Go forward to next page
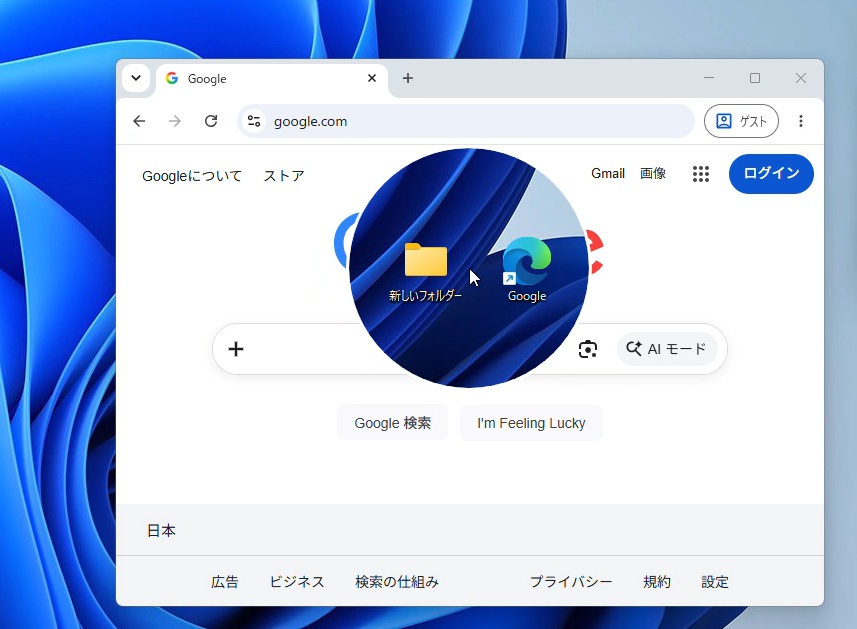Image resolution: width=857 pixels, height=629 pixels. [x=175, y=121]
